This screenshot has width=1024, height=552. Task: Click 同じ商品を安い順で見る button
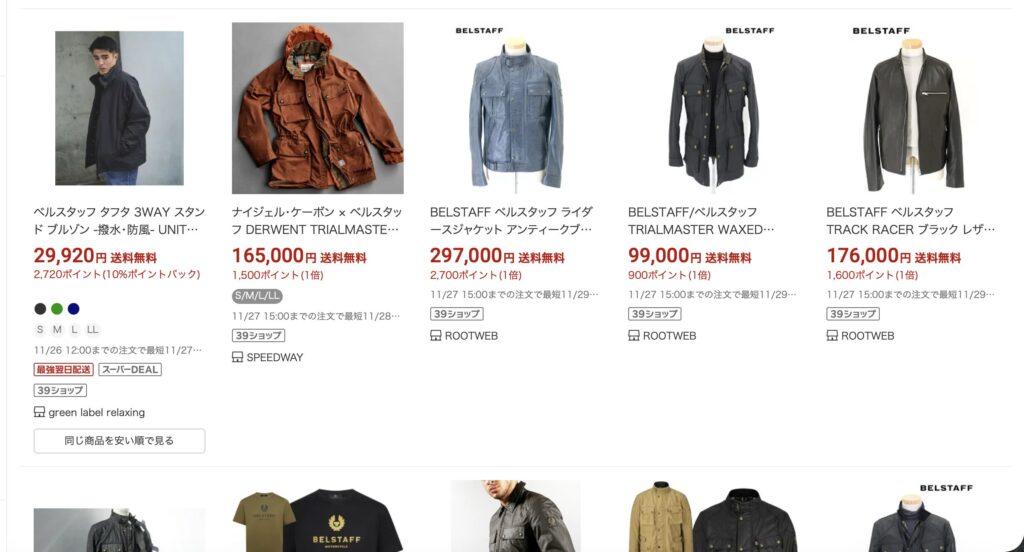tap(120, 441)
